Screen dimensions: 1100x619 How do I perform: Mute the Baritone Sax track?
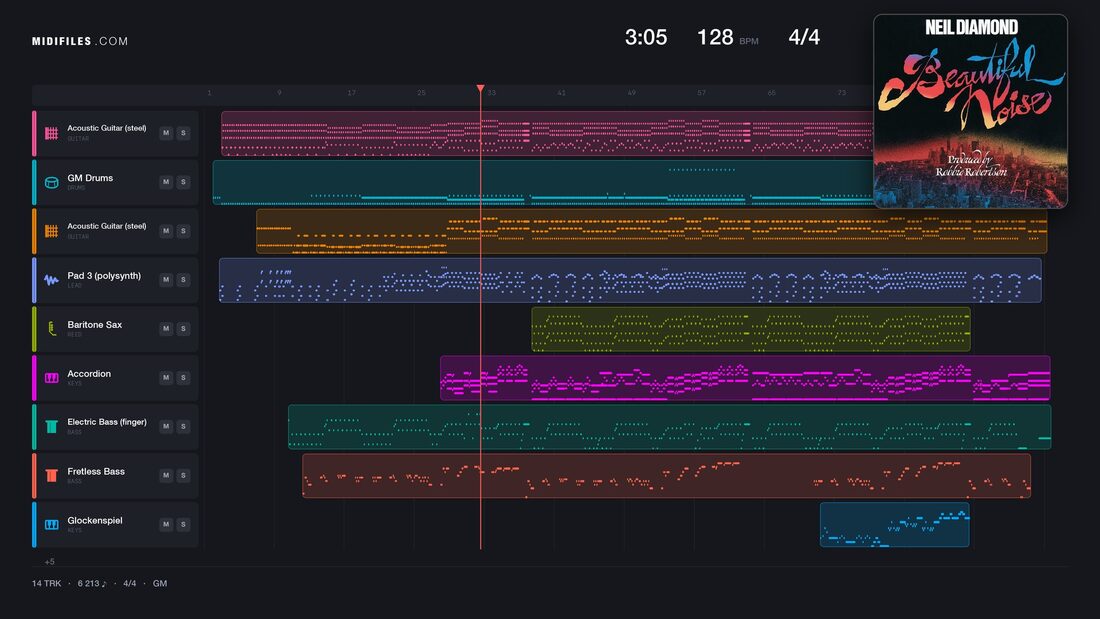pyautogui.click(x=166, y=328)
